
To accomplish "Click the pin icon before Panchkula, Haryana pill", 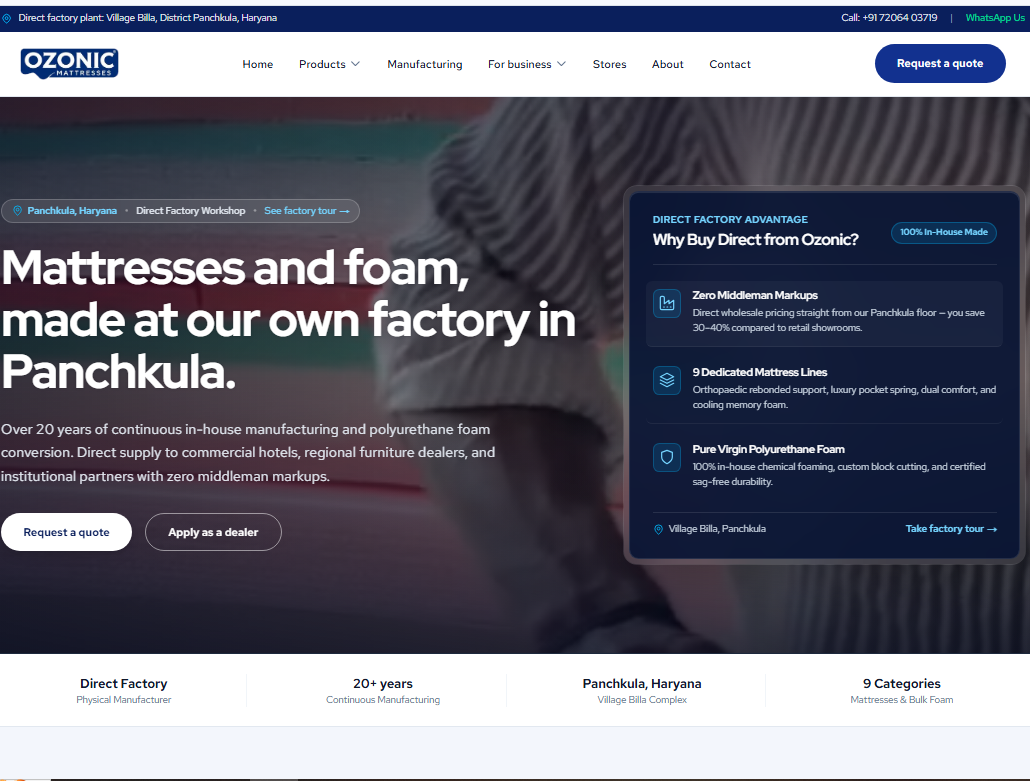I will 18,211.
